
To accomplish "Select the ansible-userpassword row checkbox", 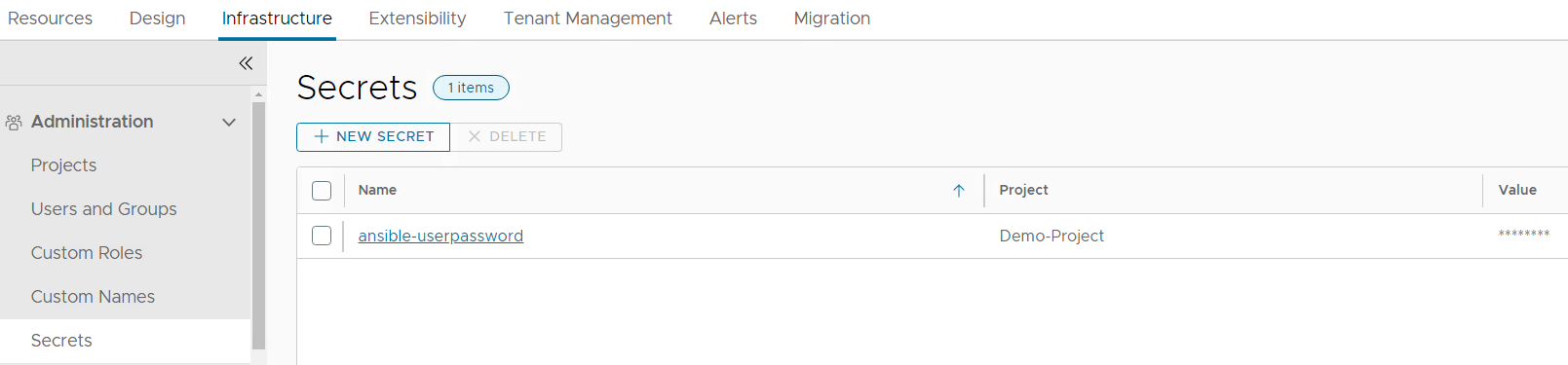I will click(x=322, y=236).
